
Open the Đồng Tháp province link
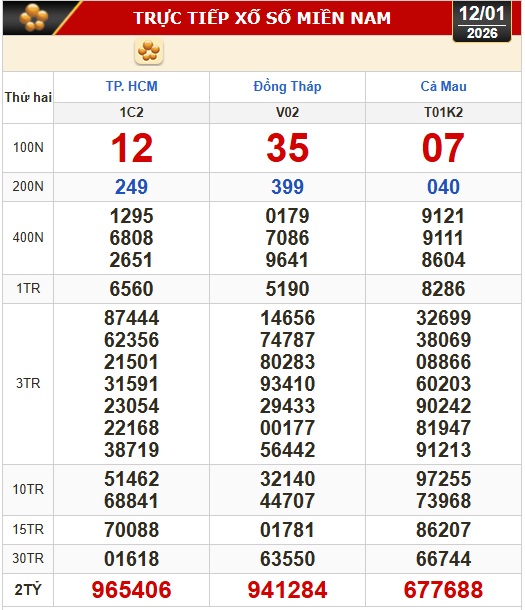tap(287, 86)
